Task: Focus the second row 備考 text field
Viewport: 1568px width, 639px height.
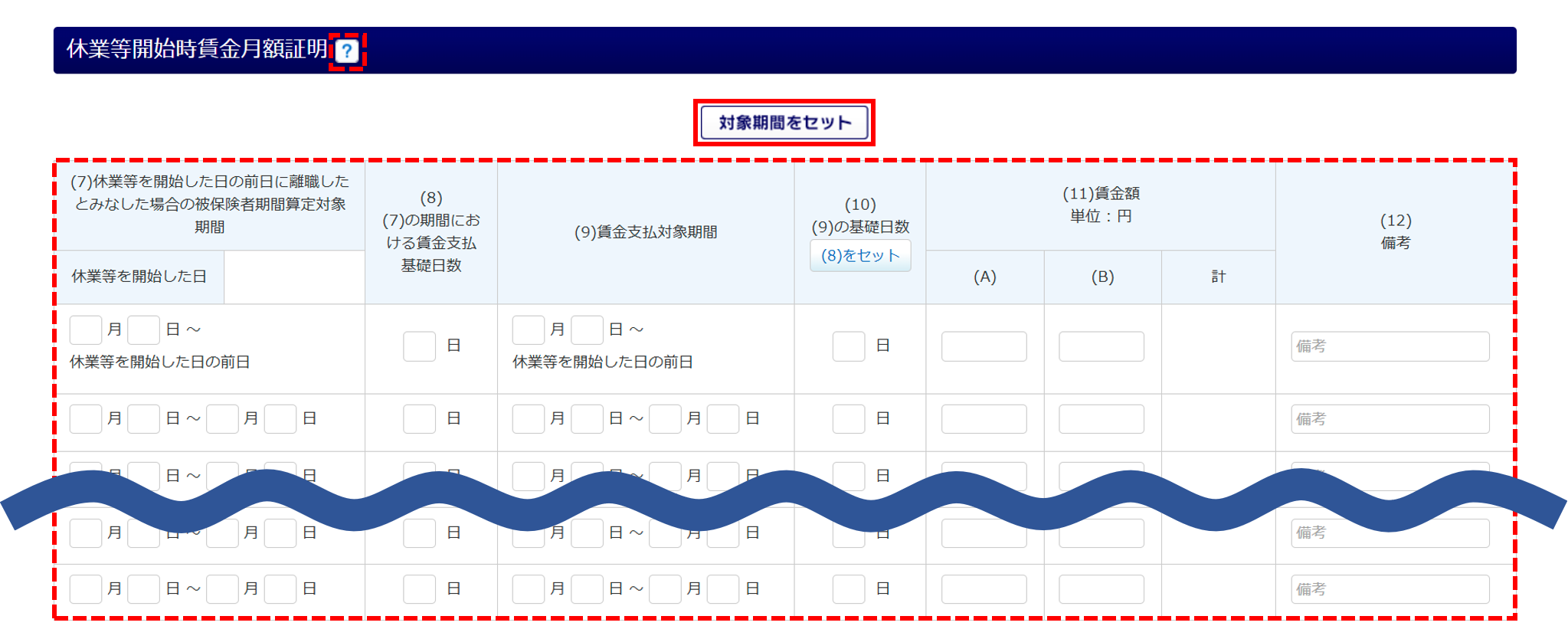Action: point(1390,419)
